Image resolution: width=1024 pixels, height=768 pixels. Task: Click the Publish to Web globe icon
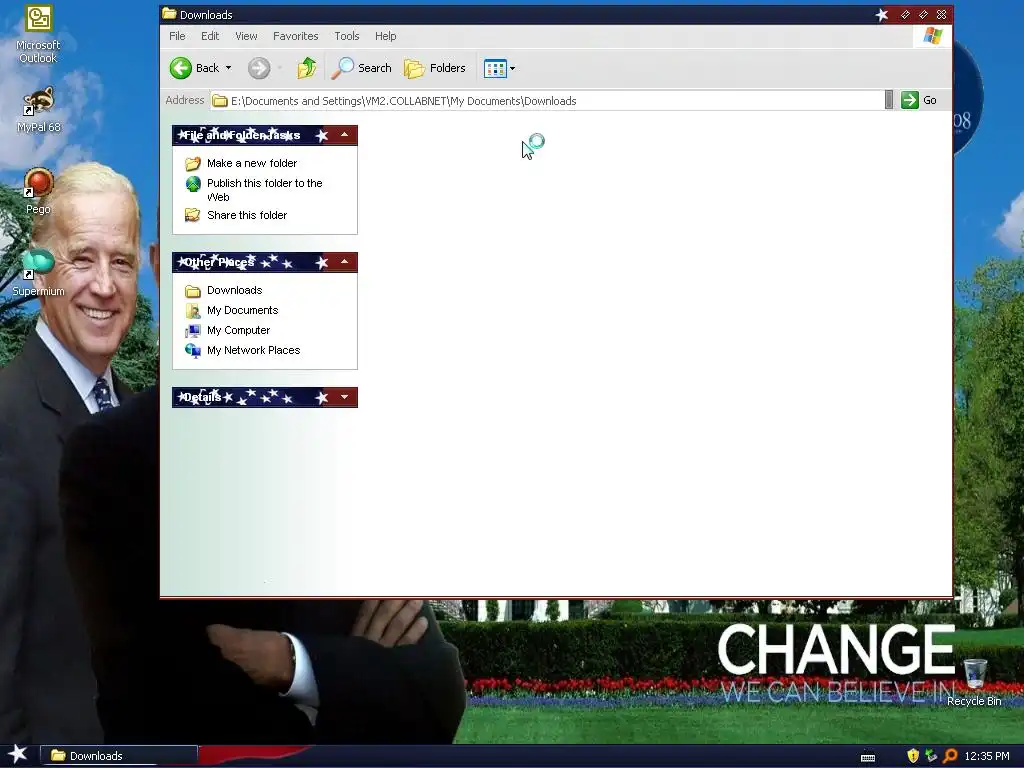[193, 184]
